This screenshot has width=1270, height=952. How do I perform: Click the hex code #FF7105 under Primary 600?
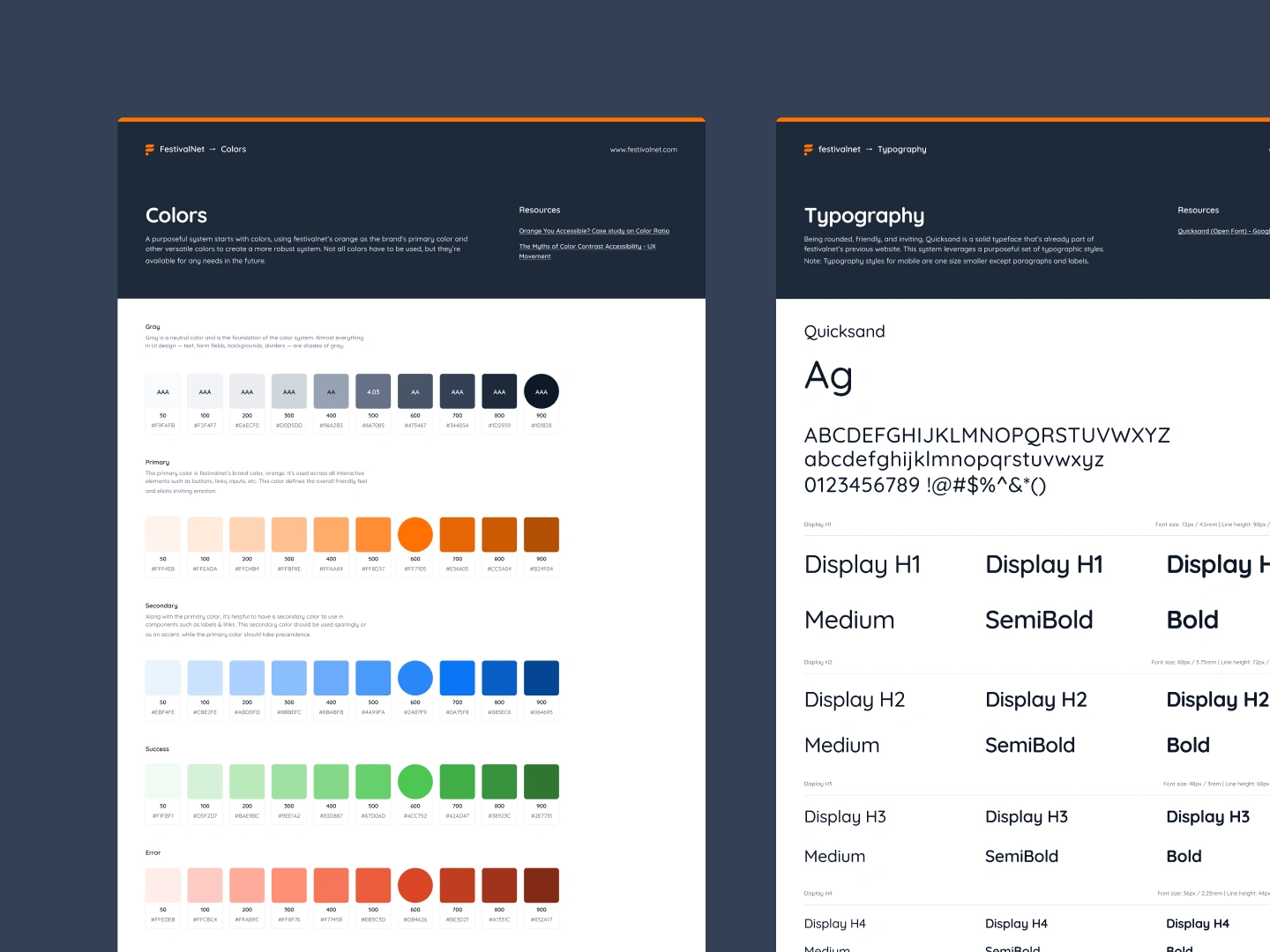[415, 569]
